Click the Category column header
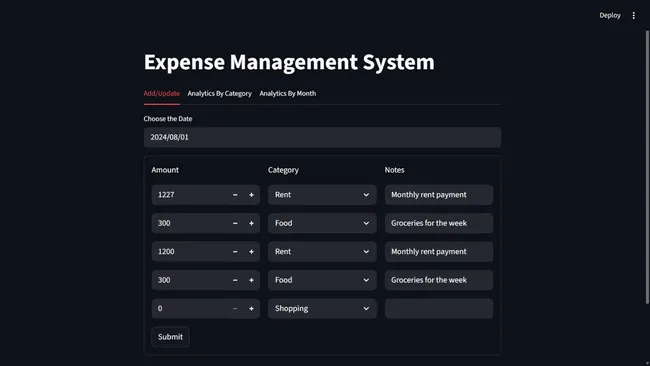The width and height of the screenshot is (650, 366). coord(283,170)
